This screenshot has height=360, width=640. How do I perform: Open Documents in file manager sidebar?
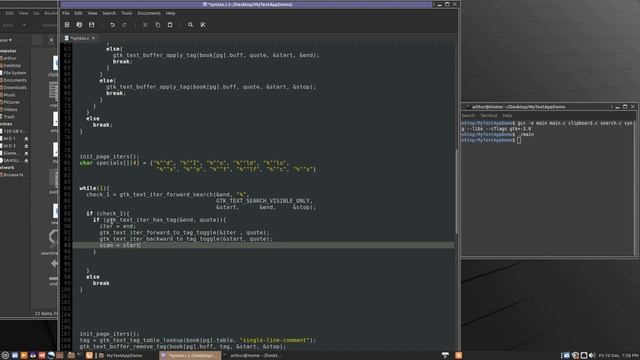tap(15, 80)
